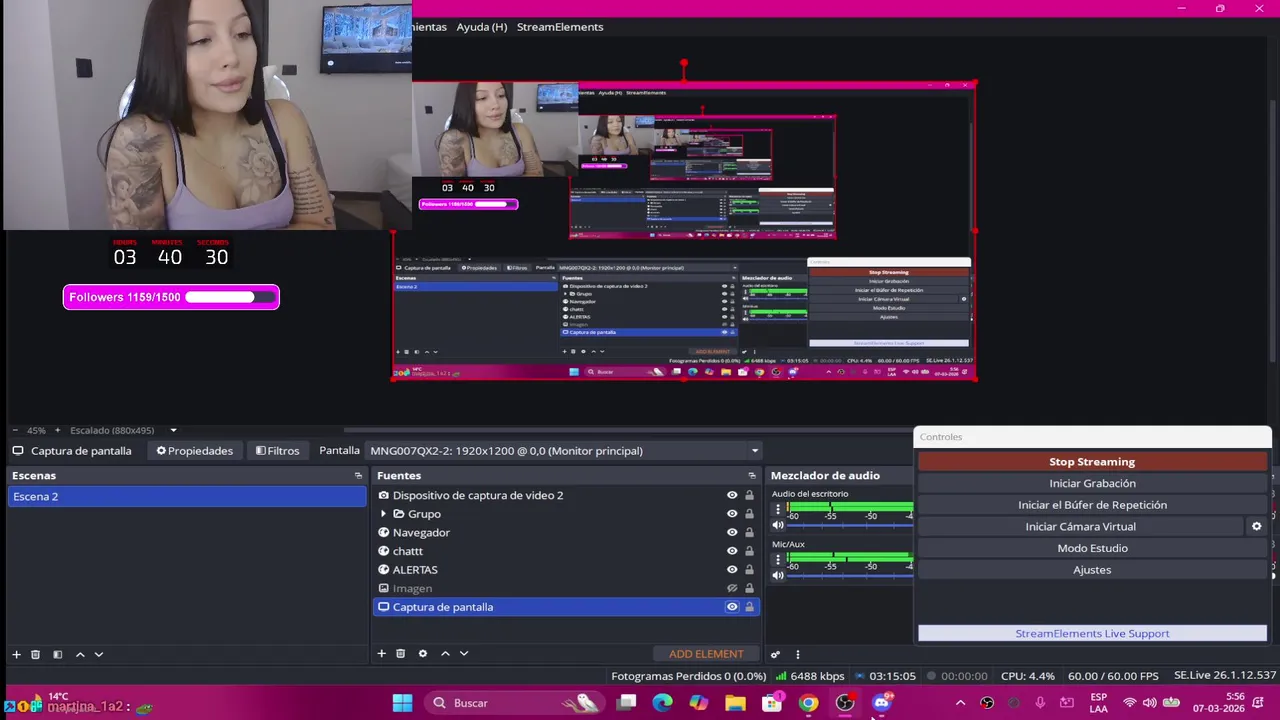This screenshot has height=720, width=1280.
Task: Delete selected scene with trash icon
Action: point(35,654)
